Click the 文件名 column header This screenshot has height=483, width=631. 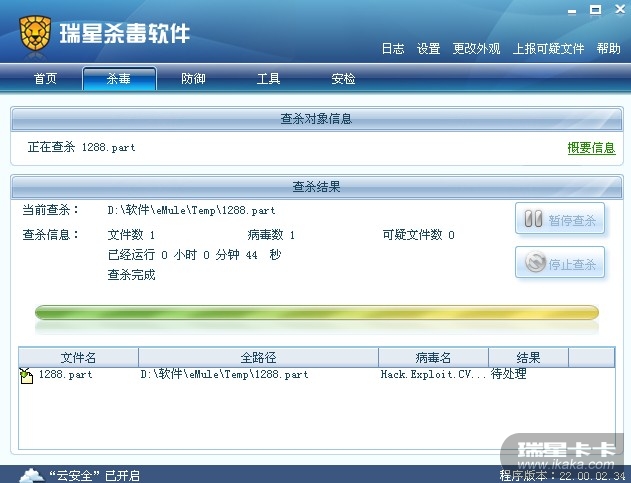[78, 357]
